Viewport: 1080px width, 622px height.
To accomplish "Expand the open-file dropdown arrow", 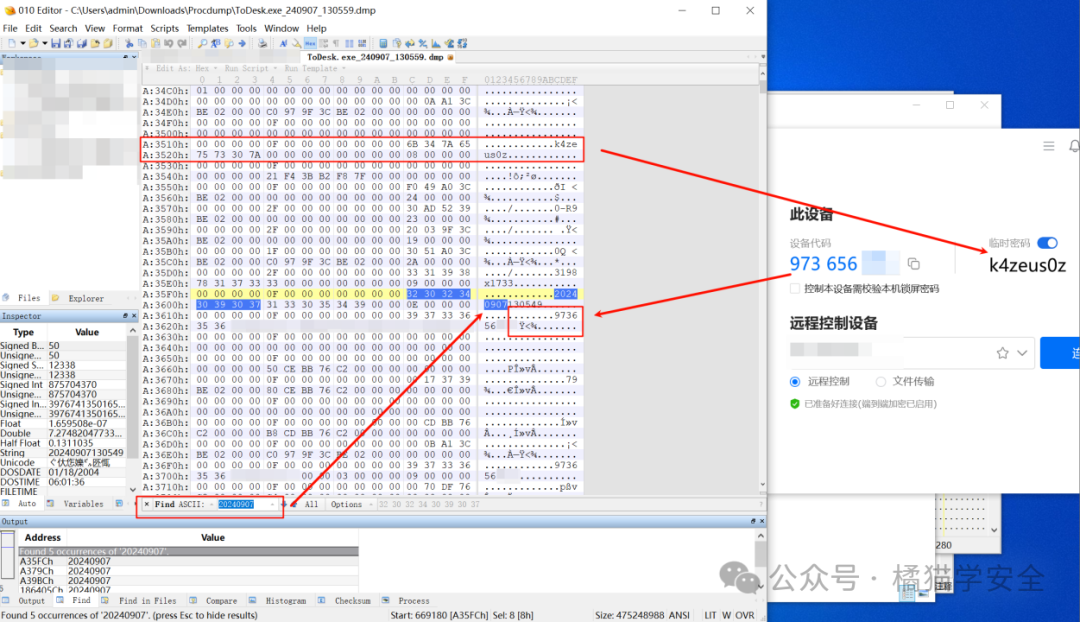I will click(45, 43).
